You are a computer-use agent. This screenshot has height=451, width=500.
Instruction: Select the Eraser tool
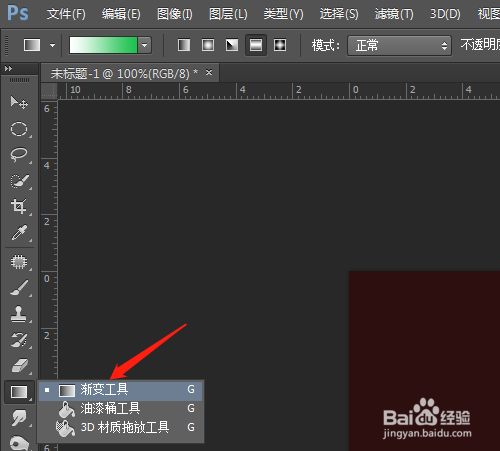click(x=19, y=366)
